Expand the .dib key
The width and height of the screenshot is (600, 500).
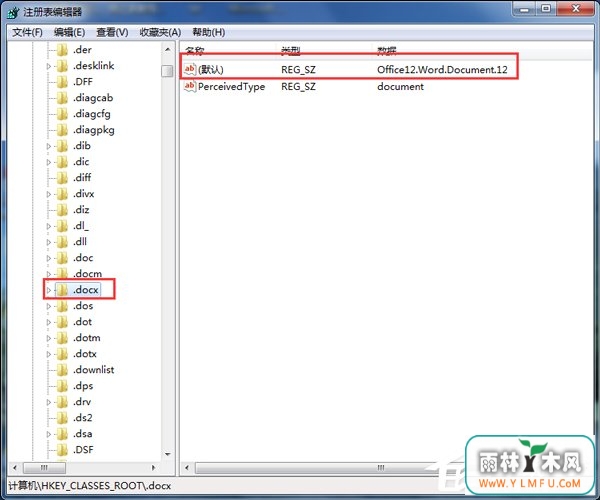click(49, 146)
